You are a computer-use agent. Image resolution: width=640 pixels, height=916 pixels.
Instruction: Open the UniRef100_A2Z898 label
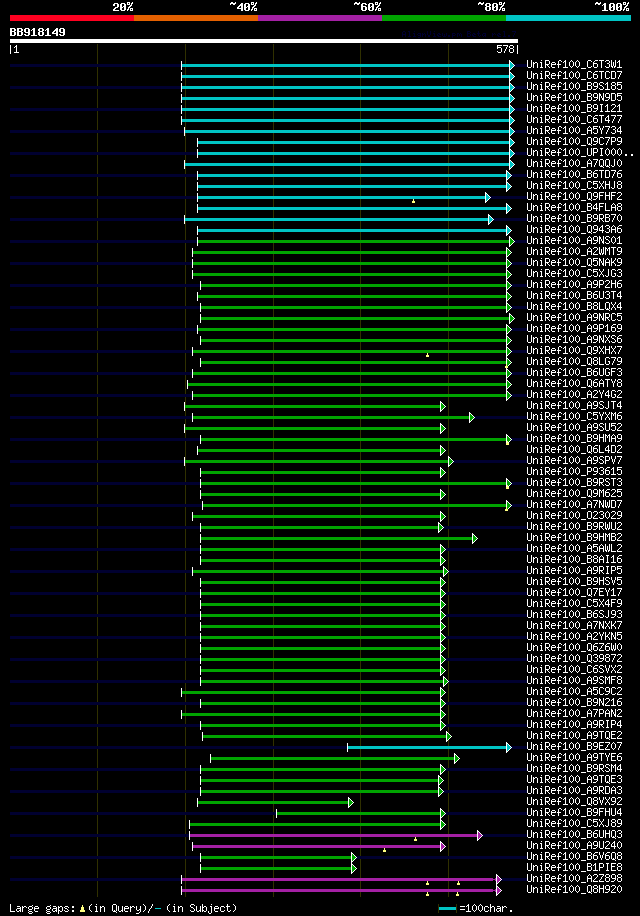[574, 879]
